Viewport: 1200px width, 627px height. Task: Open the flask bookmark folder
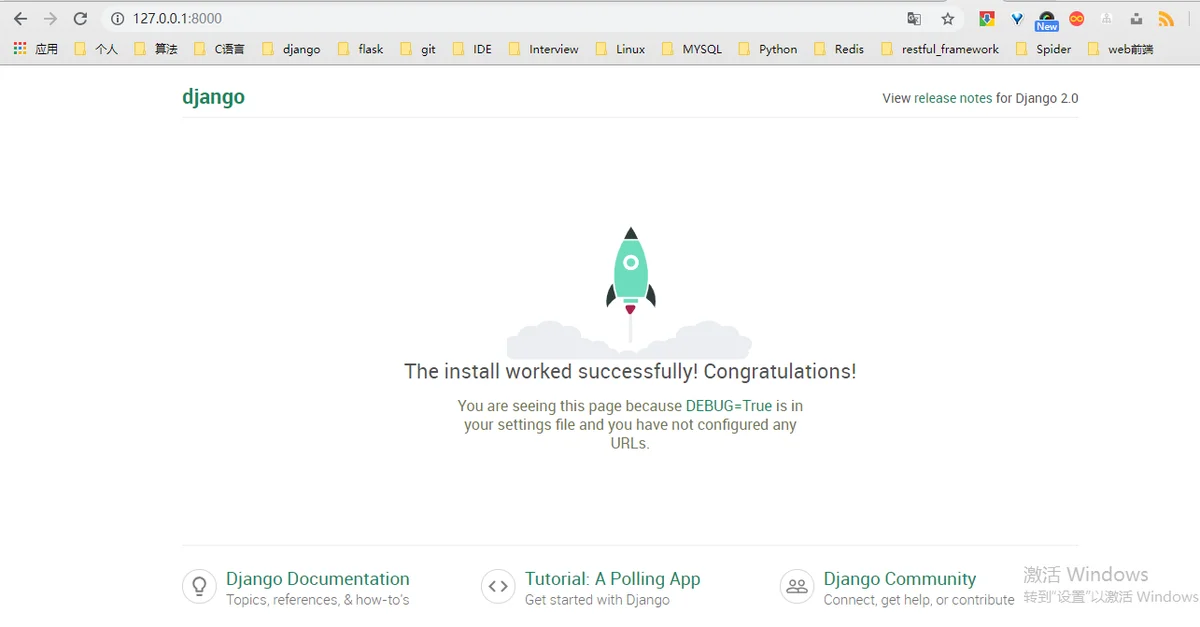361,49
